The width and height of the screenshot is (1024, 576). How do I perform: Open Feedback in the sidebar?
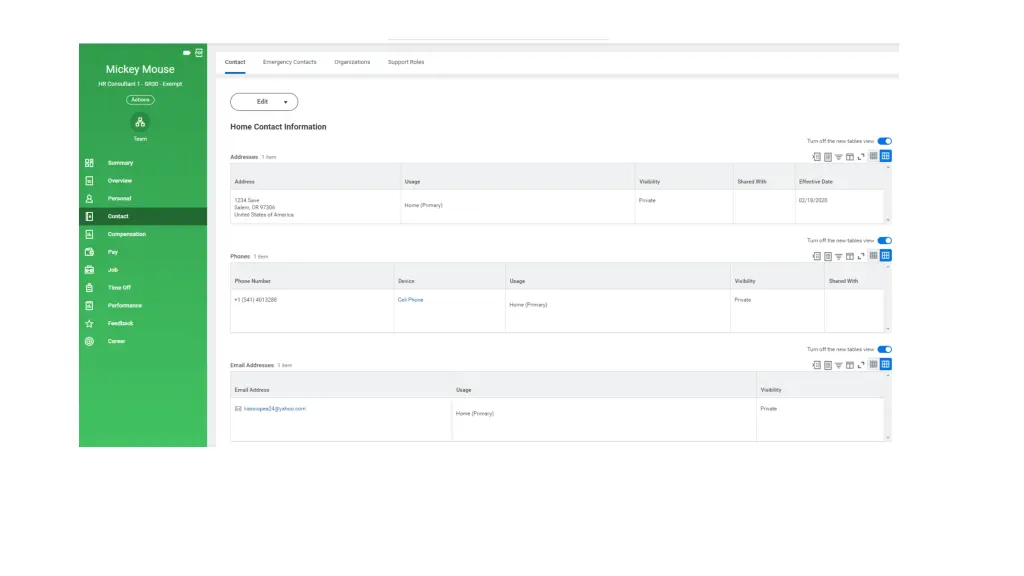point(143,323)
